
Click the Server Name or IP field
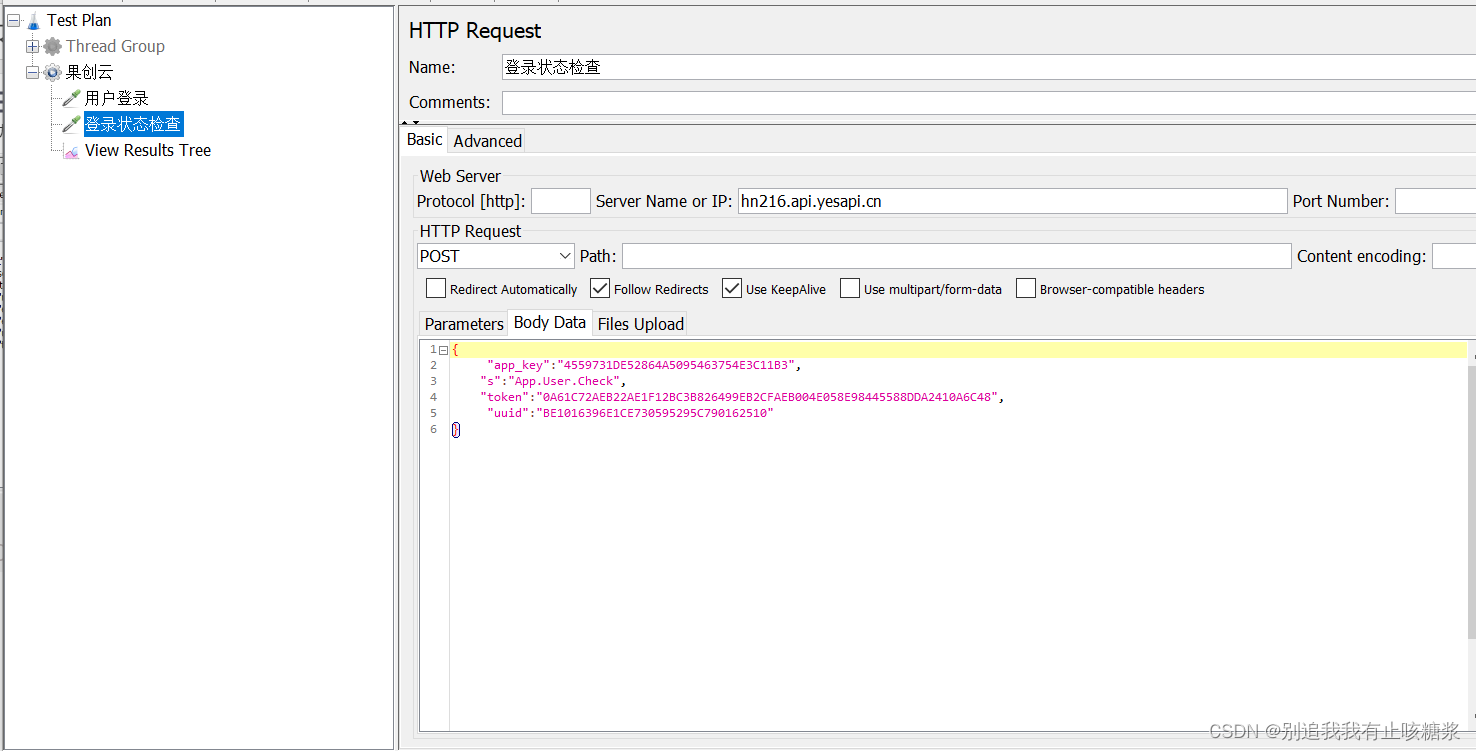(x=1012, y=201)
